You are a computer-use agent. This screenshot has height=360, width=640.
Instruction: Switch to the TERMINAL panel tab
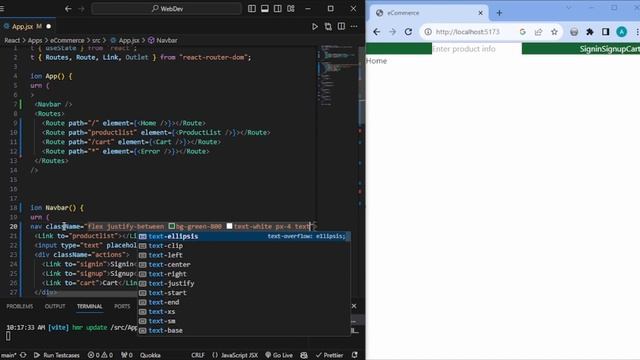click(90, 306)
